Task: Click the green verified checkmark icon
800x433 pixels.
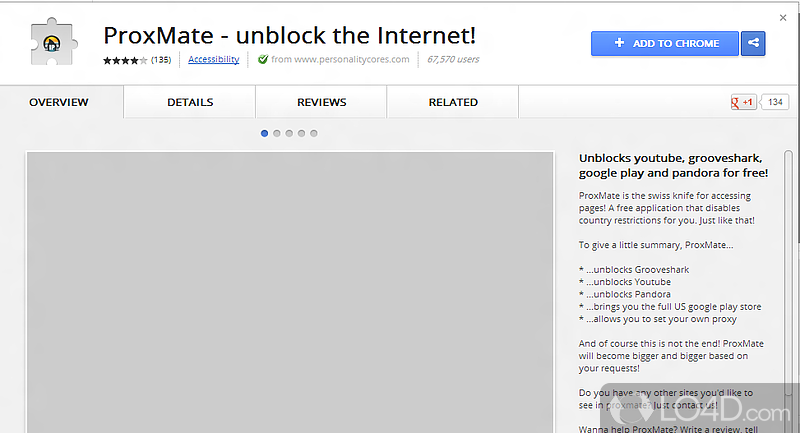Action: (263, 59)
